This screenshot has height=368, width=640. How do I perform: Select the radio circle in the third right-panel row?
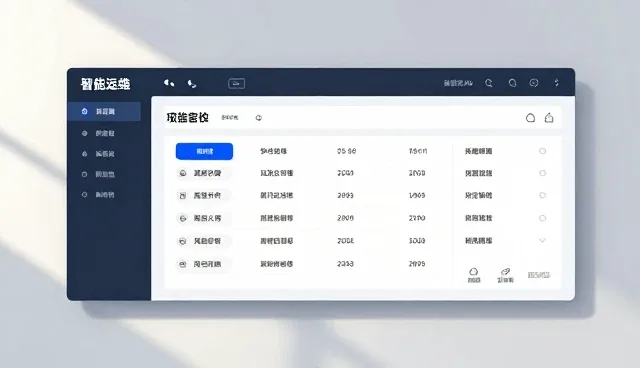(542, 195)
